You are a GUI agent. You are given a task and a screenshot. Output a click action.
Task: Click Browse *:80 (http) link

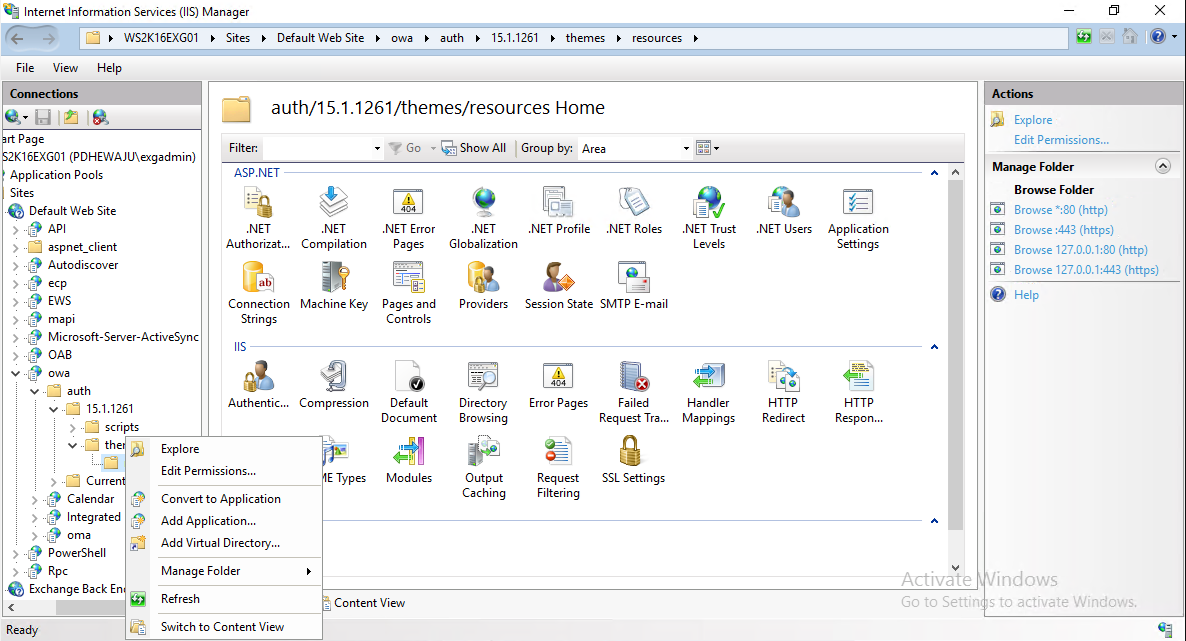(x=1060, y=210)
